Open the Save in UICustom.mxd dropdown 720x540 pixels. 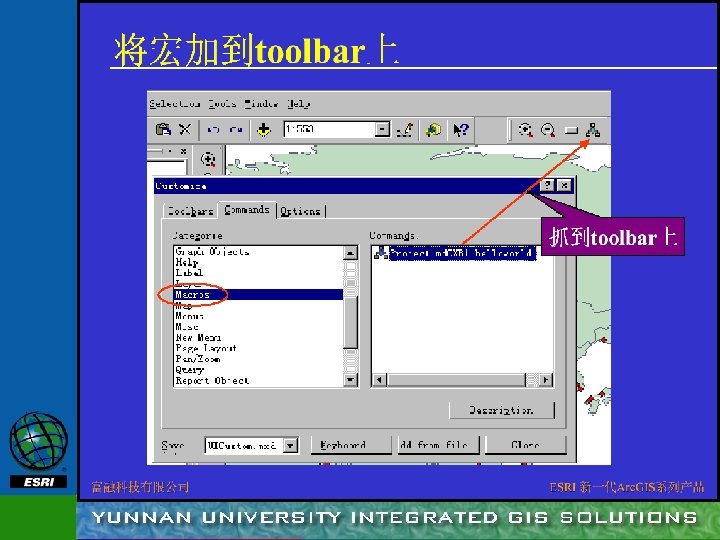pos(290,445)
